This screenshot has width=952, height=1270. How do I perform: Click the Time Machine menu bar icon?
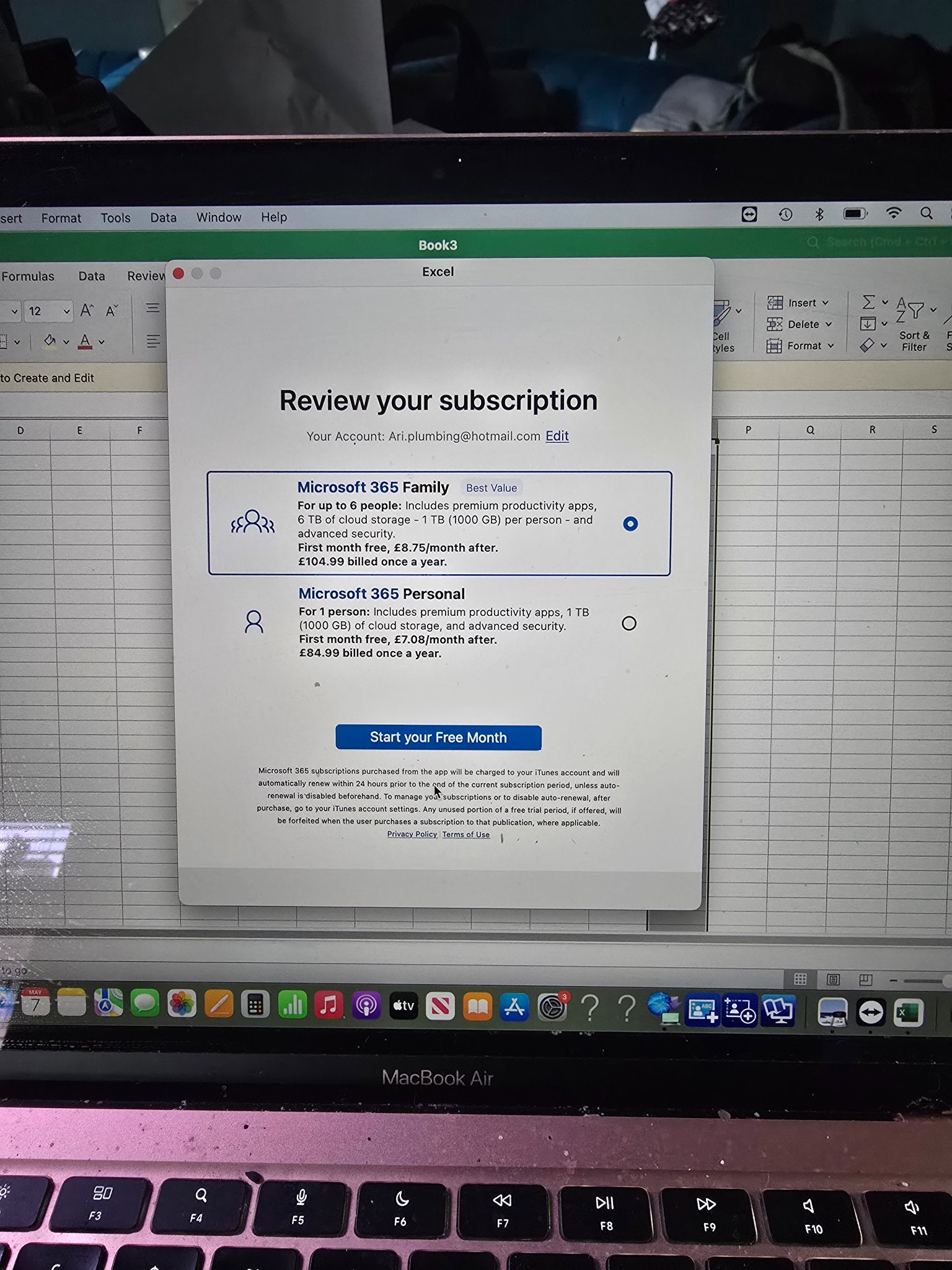click(x=785, y=215)
